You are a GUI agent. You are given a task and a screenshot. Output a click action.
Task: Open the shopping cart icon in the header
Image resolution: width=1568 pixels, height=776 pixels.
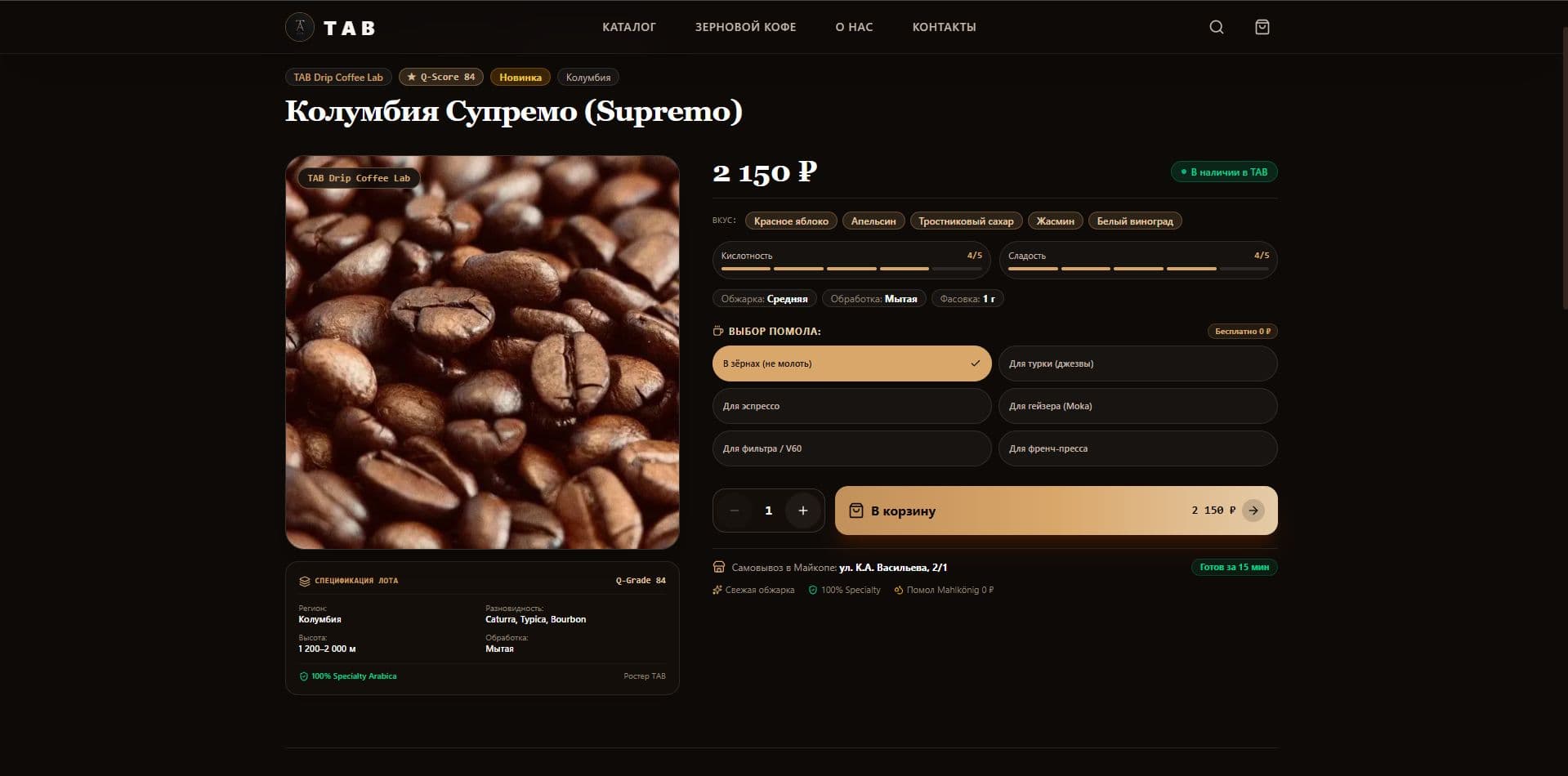coord(1262,27)
